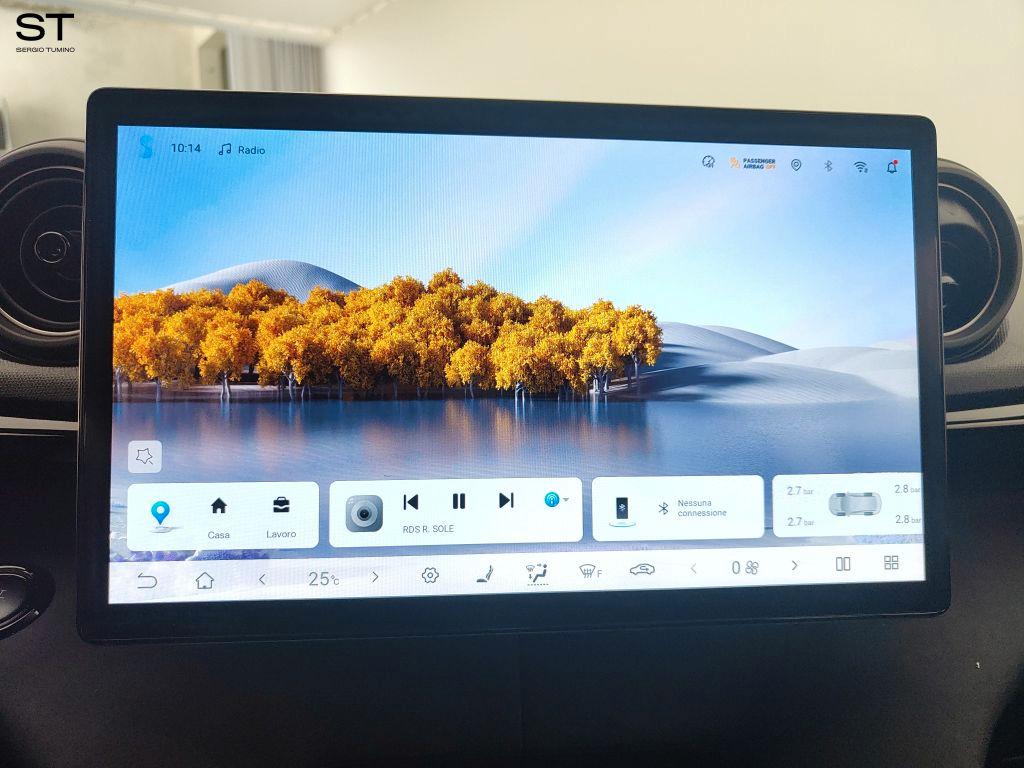Open the radio app thumbnail
1024x768 pixels.
point(364,513)
